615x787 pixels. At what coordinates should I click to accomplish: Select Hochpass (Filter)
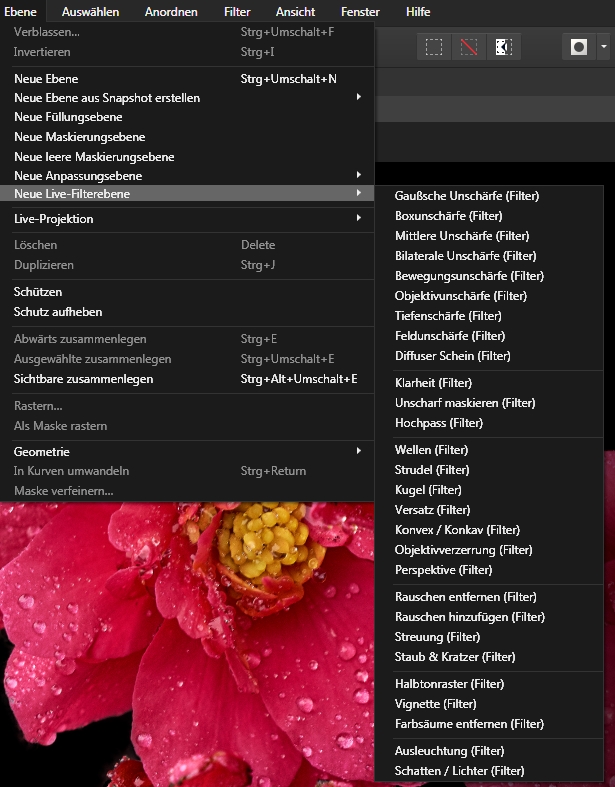(x=489, y=423)
